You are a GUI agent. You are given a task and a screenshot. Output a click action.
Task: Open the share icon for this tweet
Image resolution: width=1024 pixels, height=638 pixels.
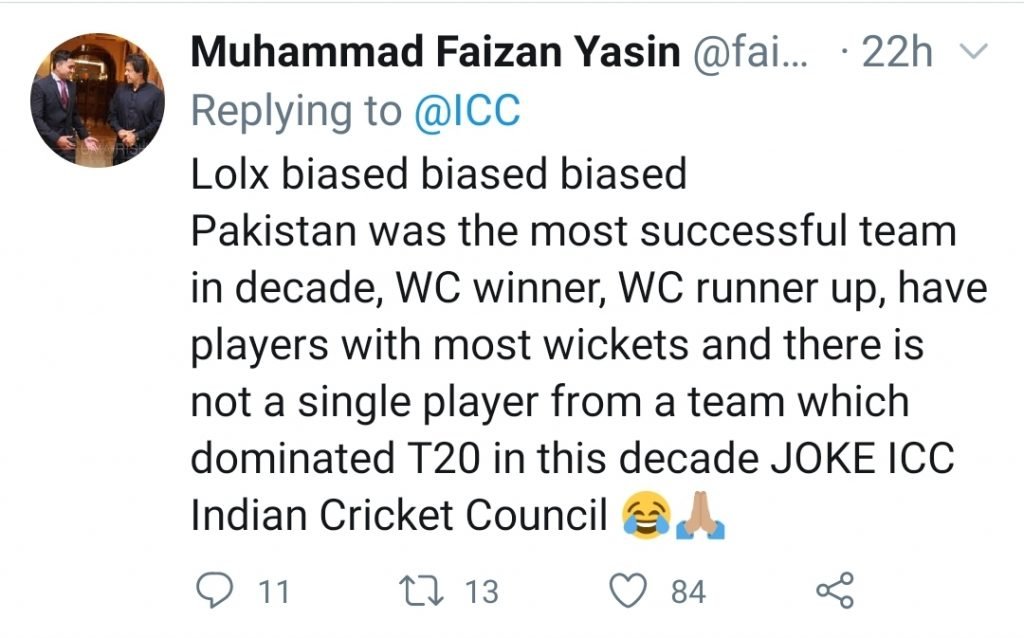coord(835,591)
